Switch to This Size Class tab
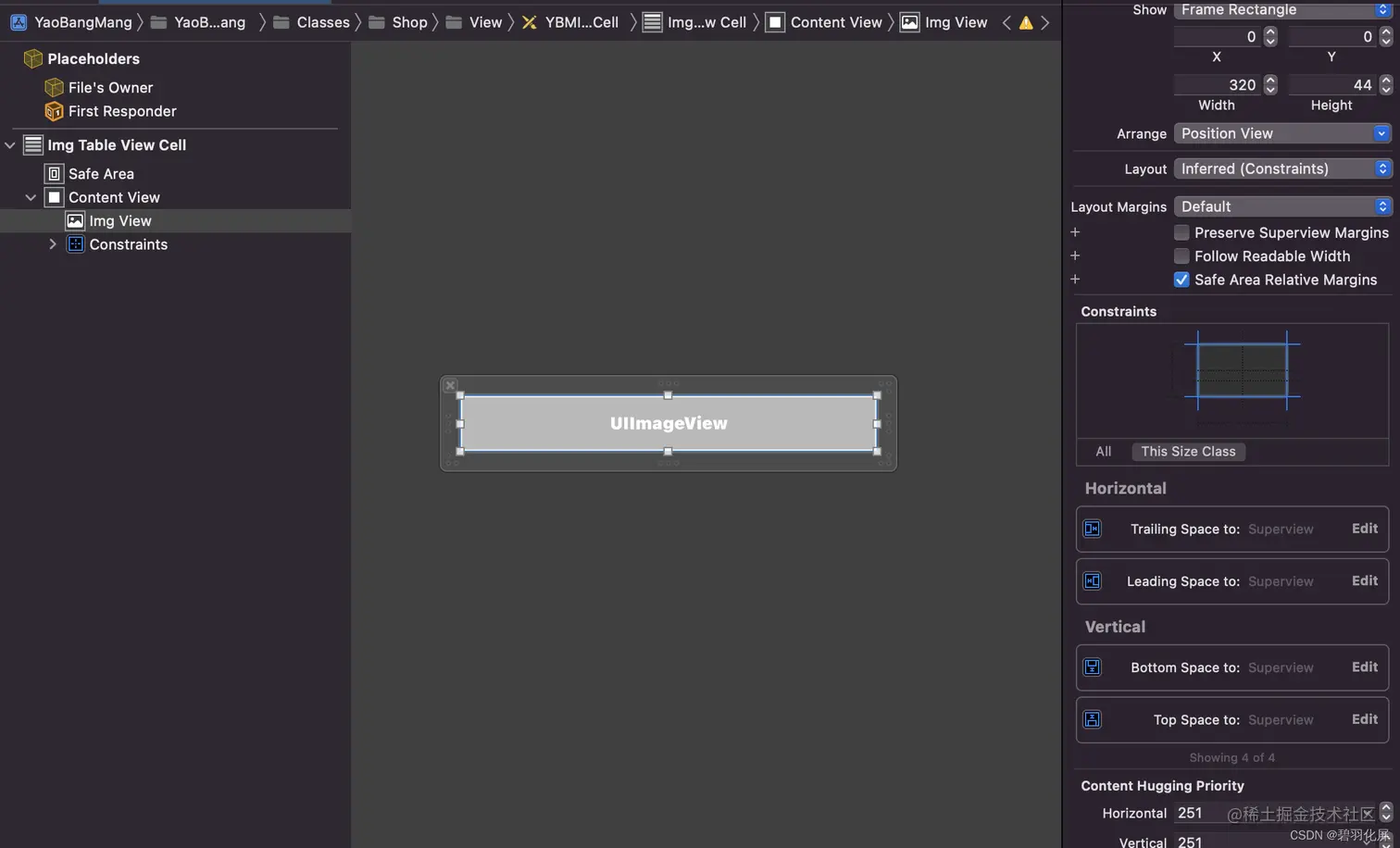 pos(1188,452)
